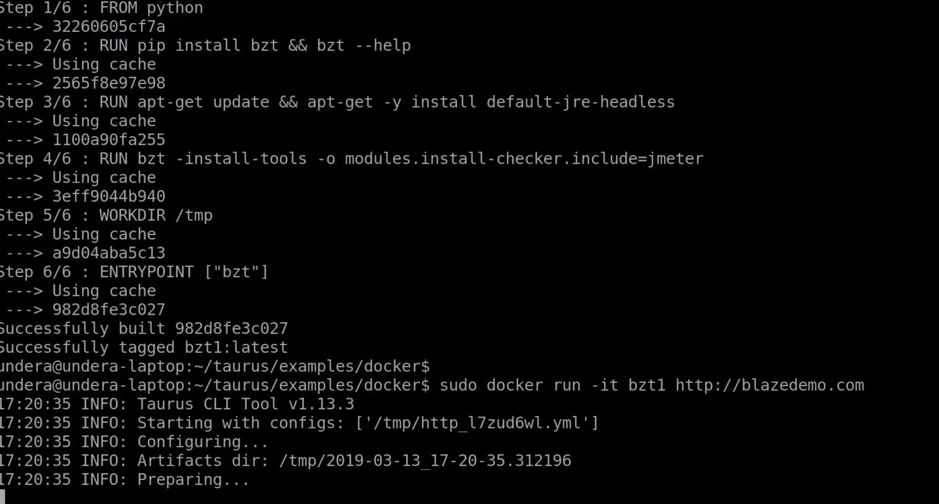Click the layer hash a9d04aba5c13
The image size is (939, 504).
108,253
